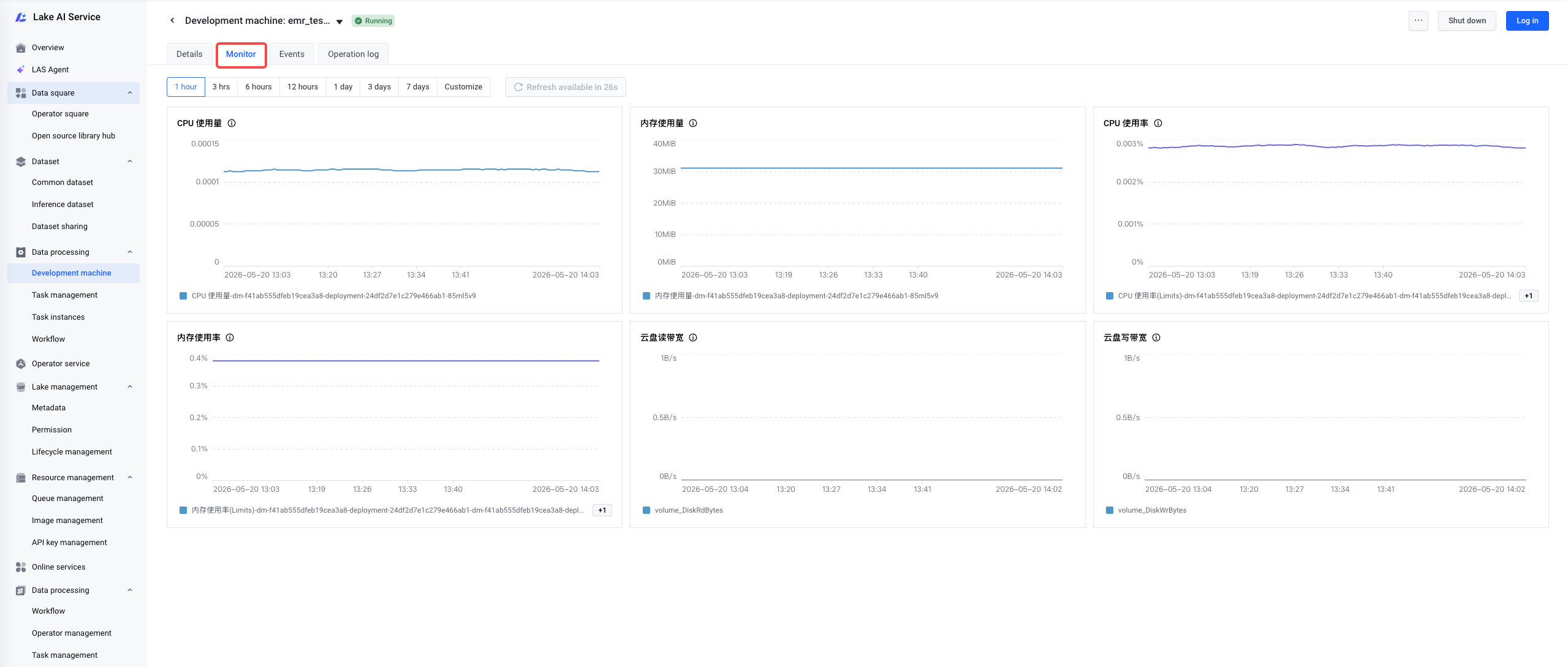This screenshot has width=1568, height=667.
Task: Open info tooltip for 内存使用量 chart
Action: point(693,123)
